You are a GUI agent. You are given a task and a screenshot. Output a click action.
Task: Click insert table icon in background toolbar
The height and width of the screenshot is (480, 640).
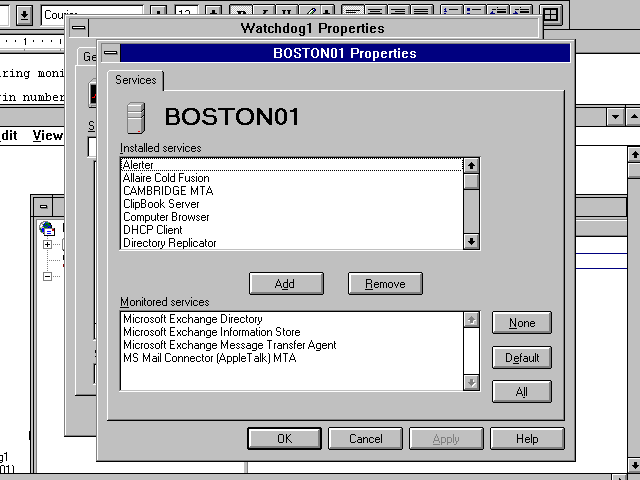[x=550, y=15]
